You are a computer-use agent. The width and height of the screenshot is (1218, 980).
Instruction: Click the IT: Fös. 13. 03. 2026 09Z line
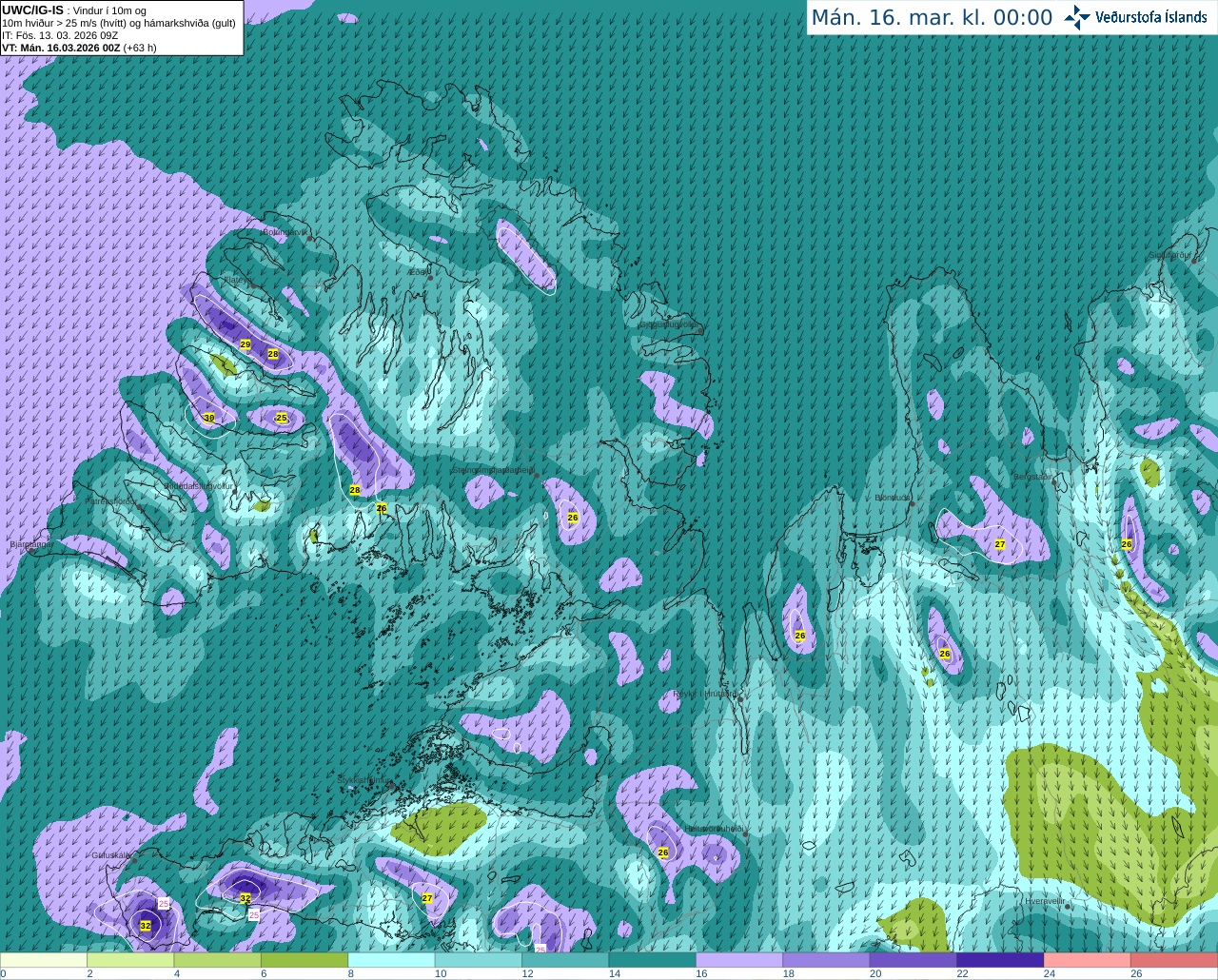tap(60, 35)
